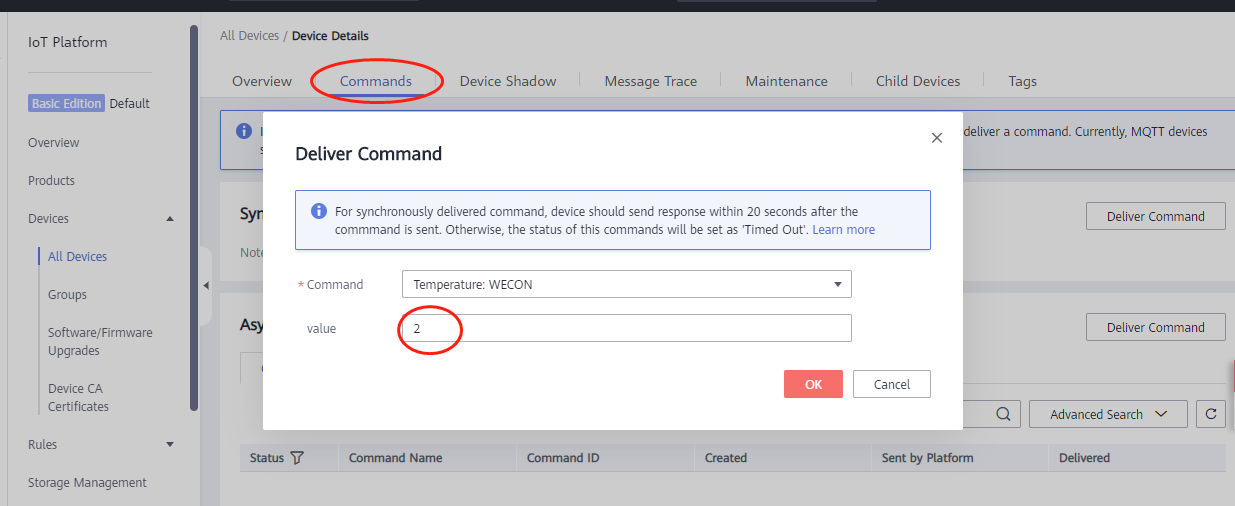1235x506 pixels.
Task: Click the Status column filter icon
Action: (297, 458)
